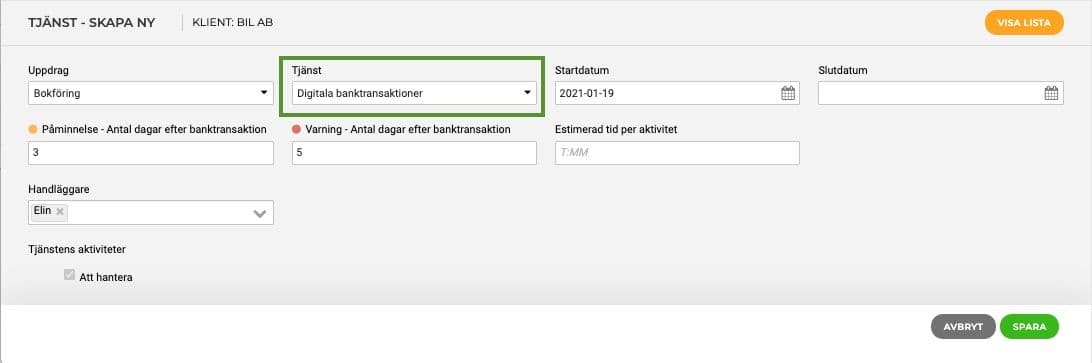Expand the Handläggare chevron dropdown
The width and height of the screenshot is (1092, 363).
tap(260, 214)
